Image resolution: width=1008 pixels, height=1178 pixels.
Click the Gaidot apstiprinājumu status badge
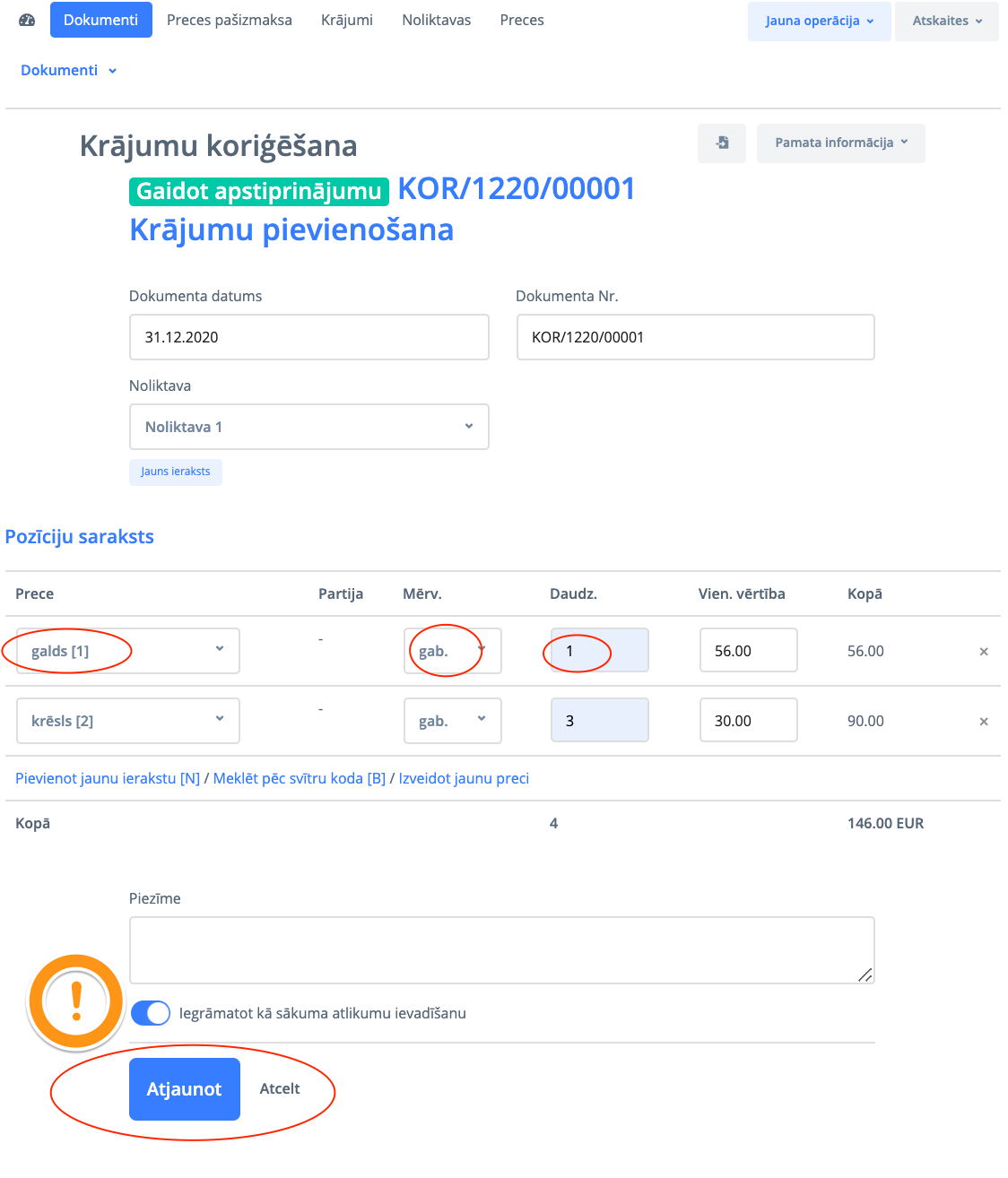(x=259, y=191)
